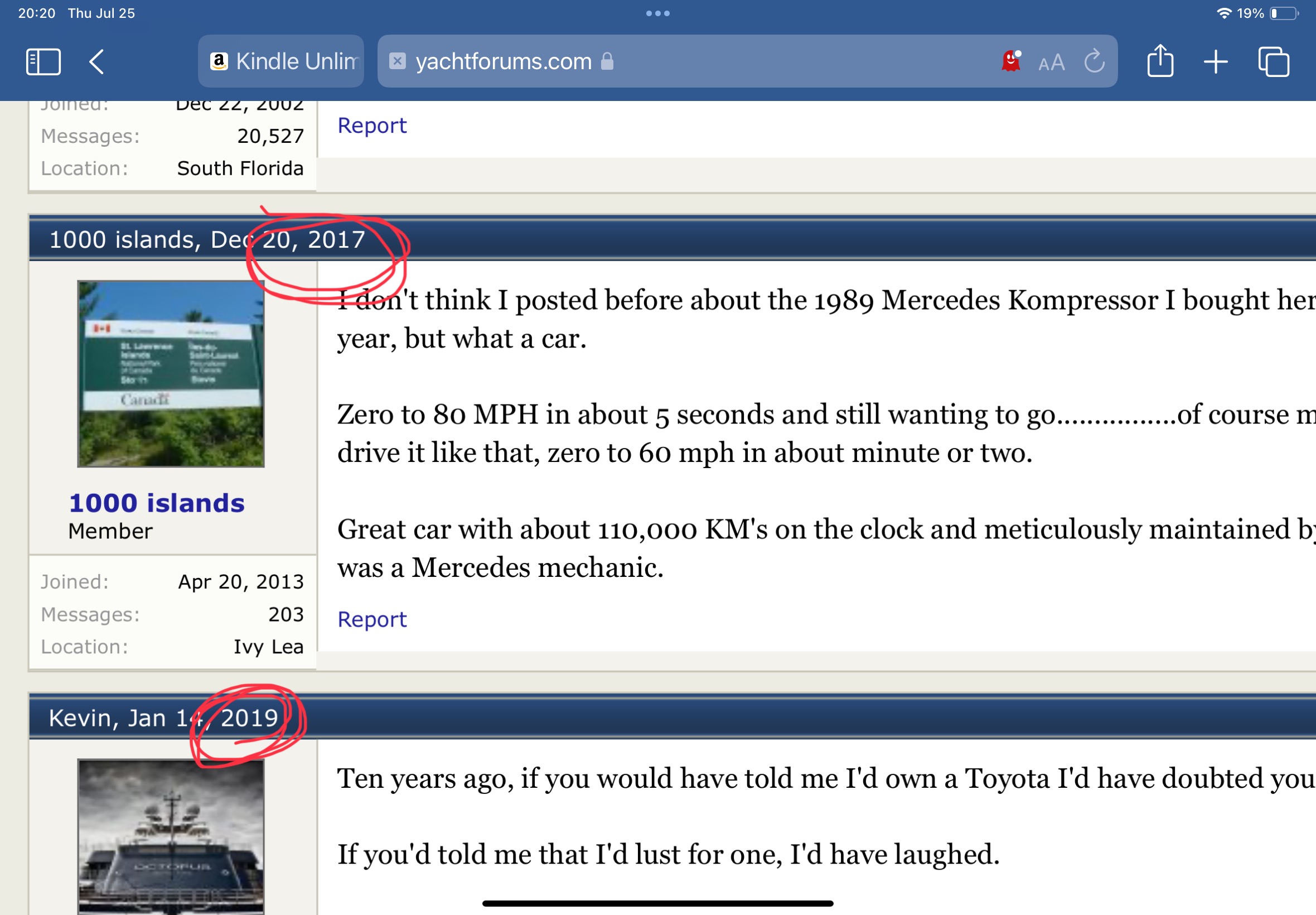View 1000 islands avatar image
The height and width of the screenshot is (915, 1316).
pos(171,374)
